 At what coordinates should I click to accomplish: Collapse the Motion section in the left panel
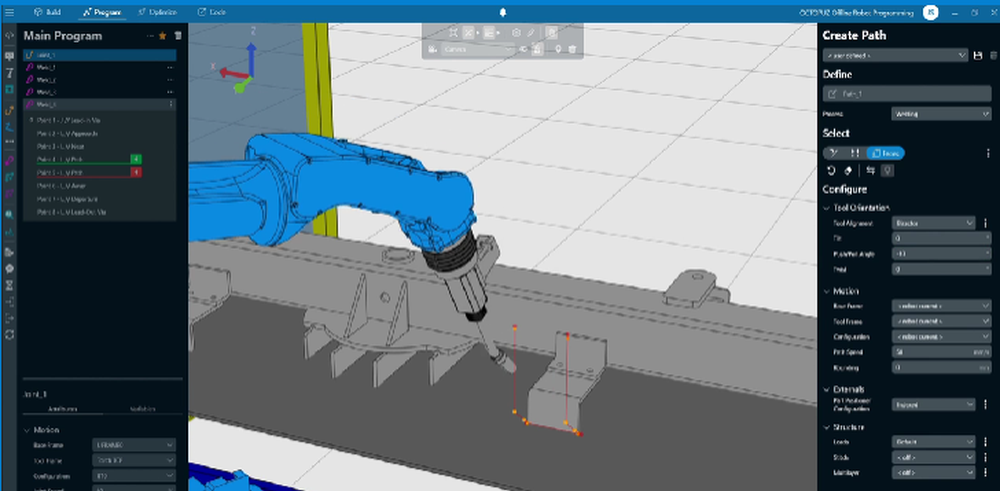click(27, 430)
